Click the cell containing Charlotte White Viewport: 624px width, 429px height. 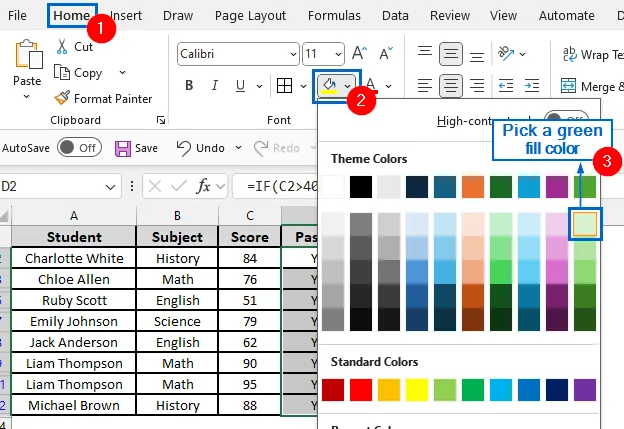(x=74, y=258)
